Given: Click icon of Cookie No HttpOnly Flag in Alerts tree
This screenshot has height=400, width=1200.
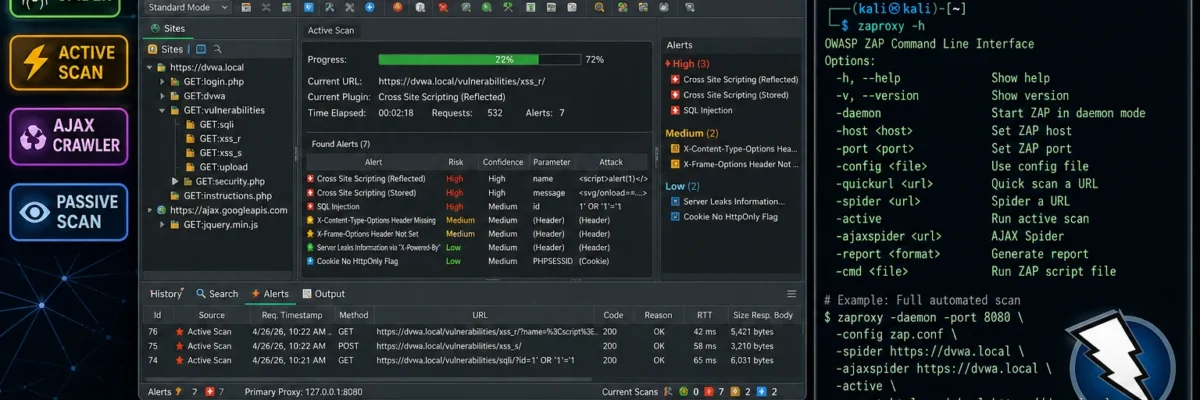Looking at the screenshot, I should pos(675,216).
